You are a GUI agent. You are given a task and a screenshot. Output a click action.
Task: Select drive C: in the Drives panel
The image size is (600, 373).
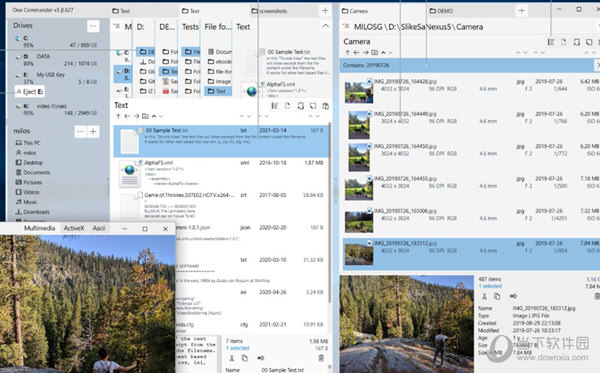(x=56, y=42)
